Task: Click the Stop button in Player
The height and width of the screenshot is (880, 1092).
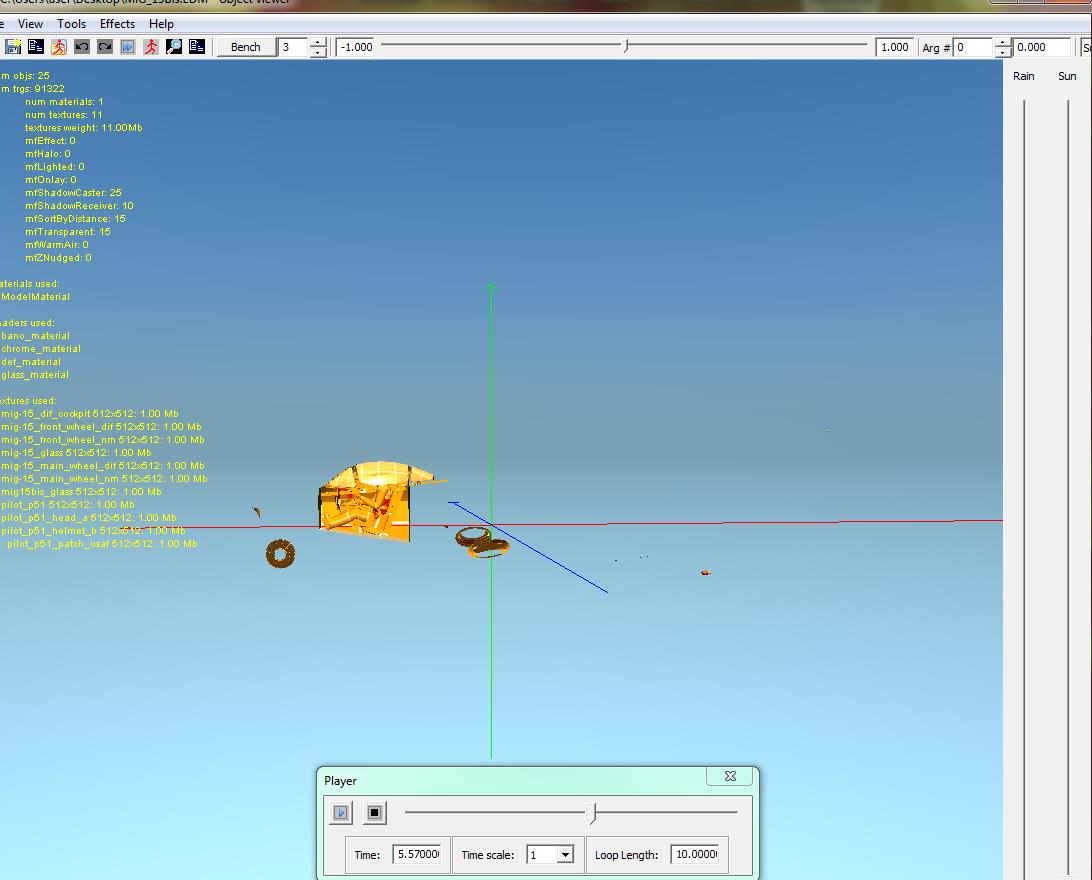Action: (x=375, y=812)
